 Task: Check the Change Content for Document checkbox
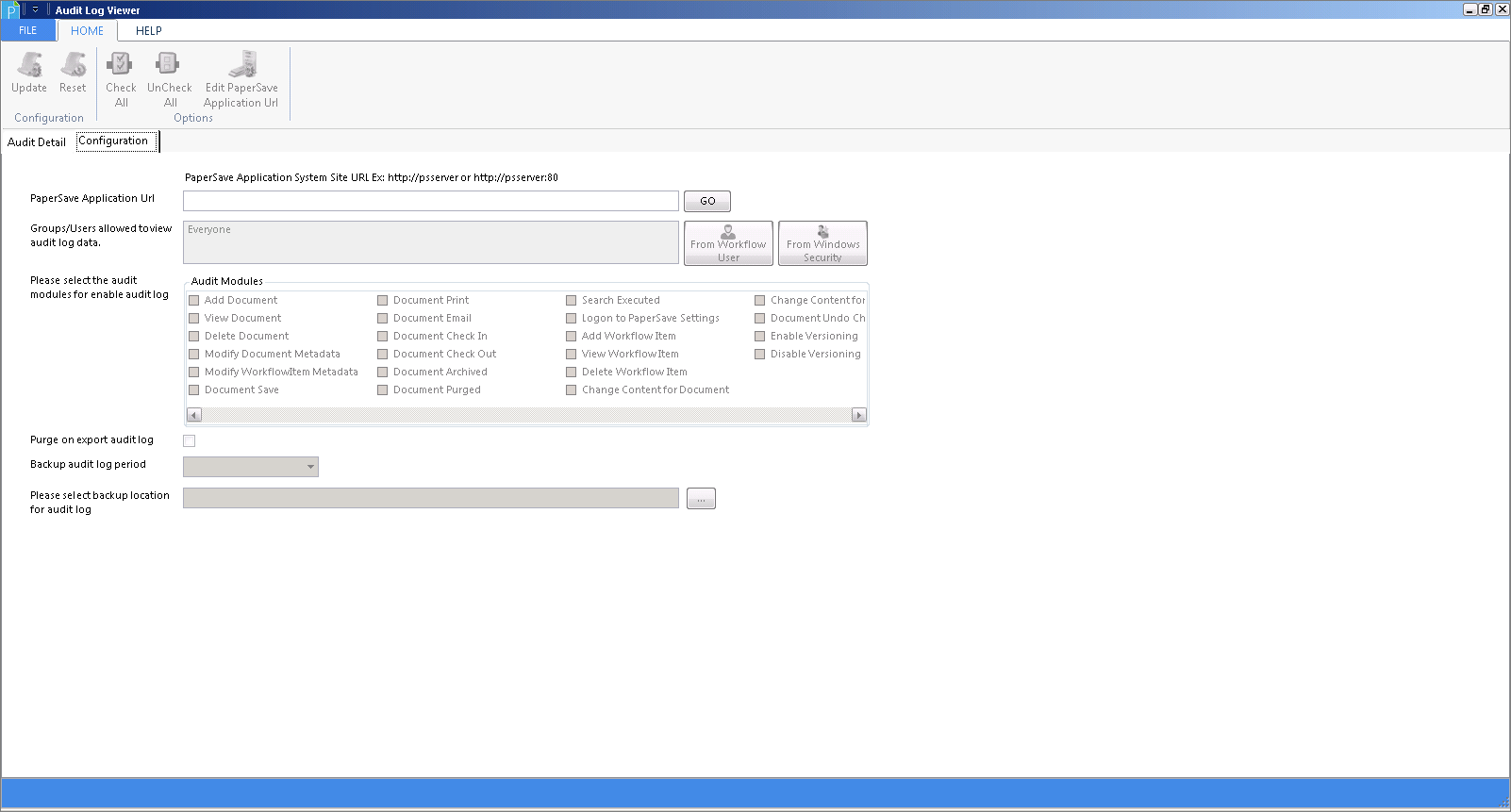[x=572, y=389]
